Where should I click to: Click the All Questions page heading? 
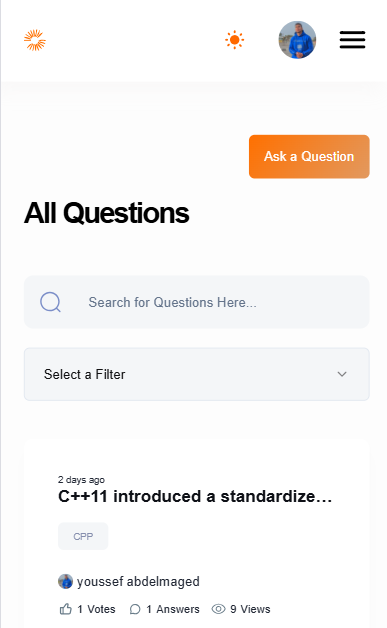(x=107, y=213)
